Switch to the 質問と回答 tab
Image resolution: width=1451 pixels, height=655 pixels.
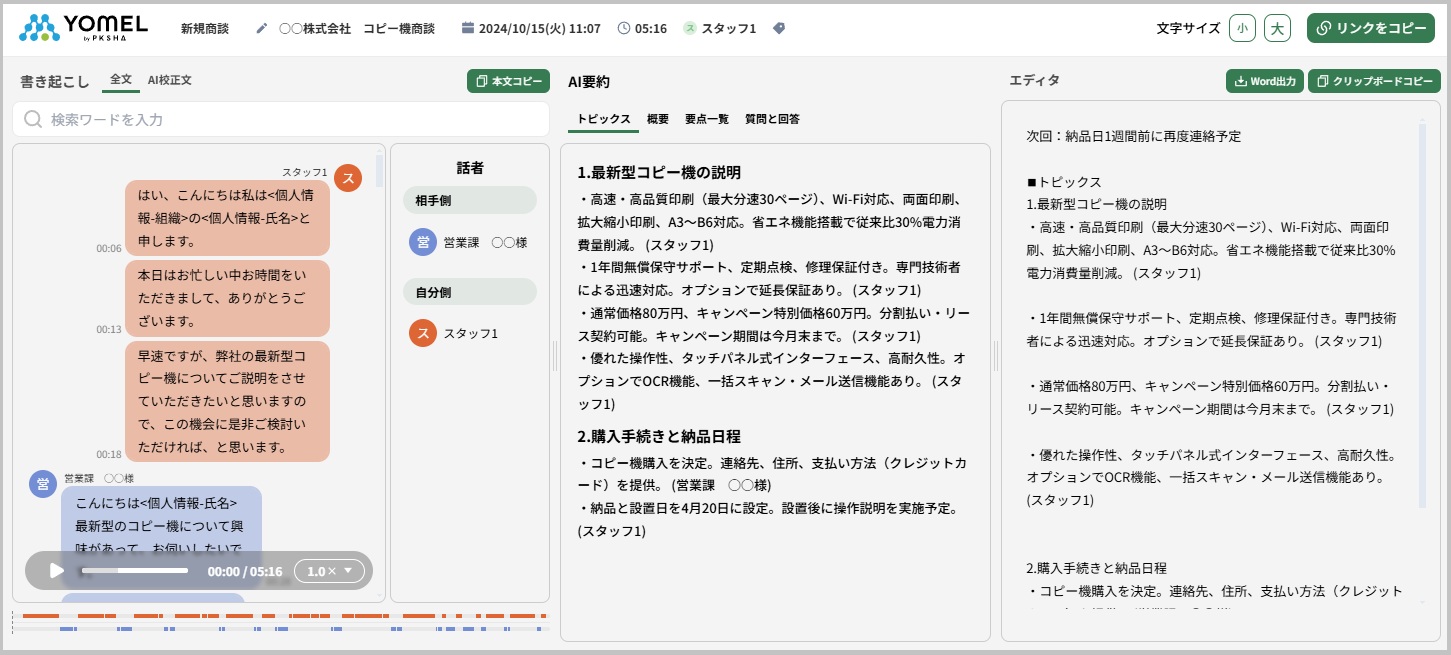coord(771,119)
